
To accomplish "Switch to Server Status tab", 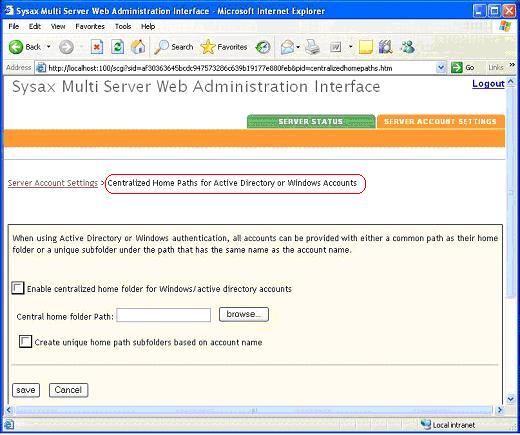I will pyautogui.click(x=311, y=121).
